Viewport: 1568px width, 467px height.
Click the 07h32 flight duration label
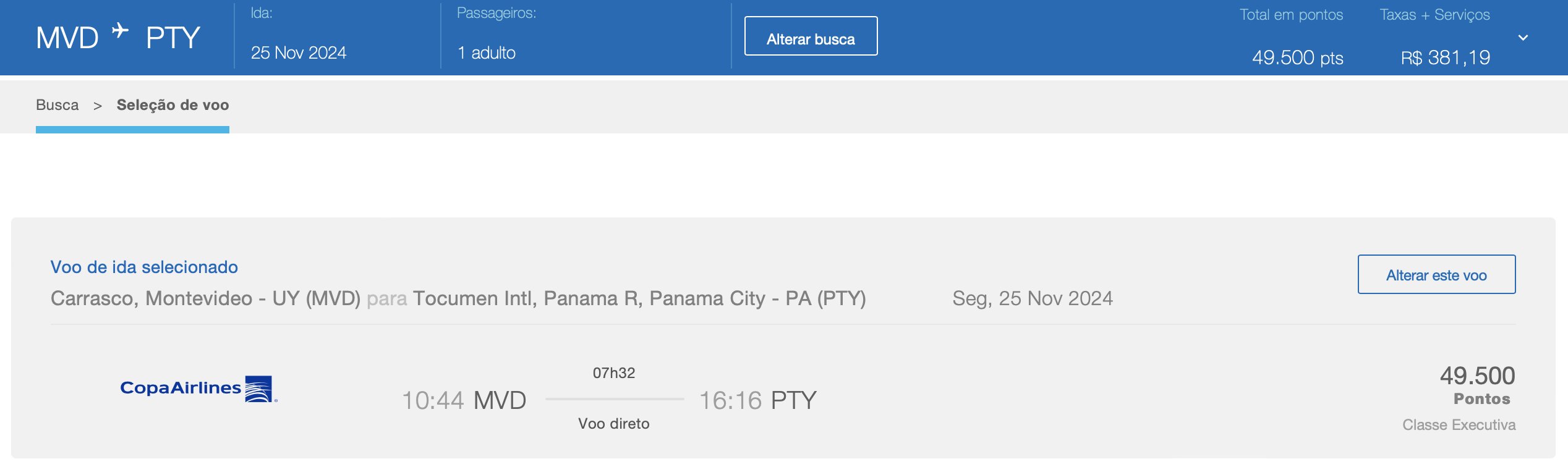pyautogui.click(x=613, y=373)
